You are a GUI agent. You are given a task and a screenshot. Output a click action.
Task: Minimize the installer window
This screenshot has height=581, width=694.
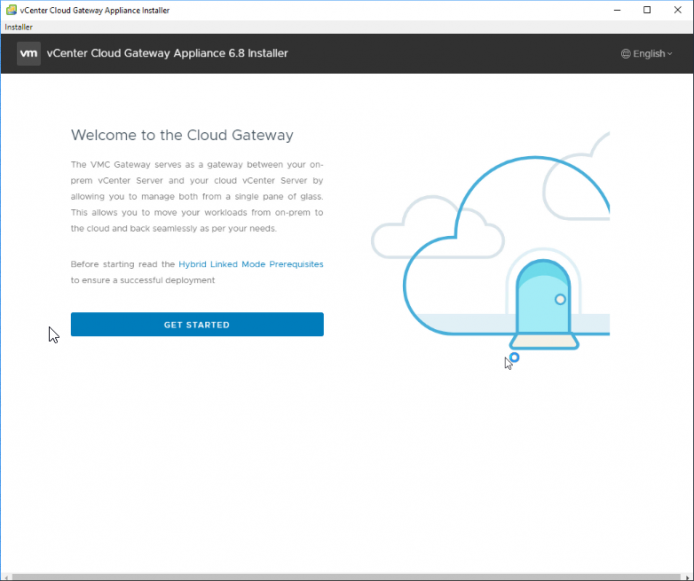(x=617, y=10)
